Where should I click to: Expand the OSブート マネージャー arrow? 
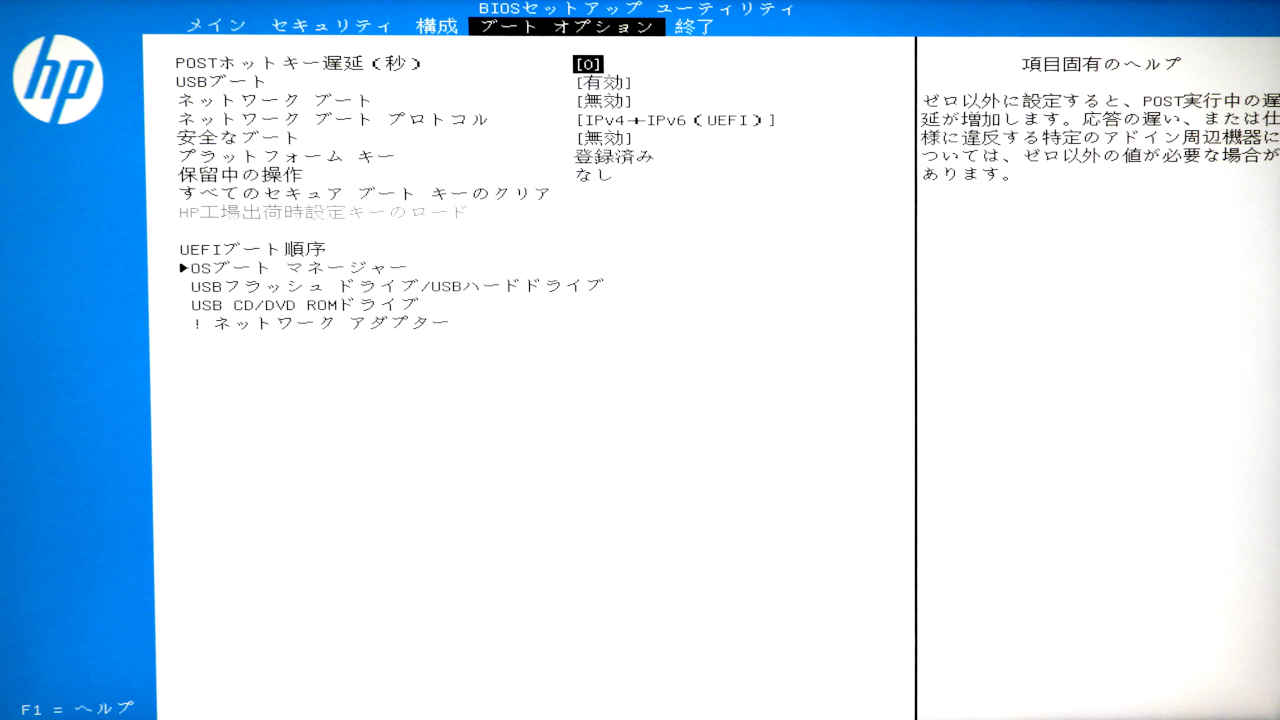coord(184,268)
